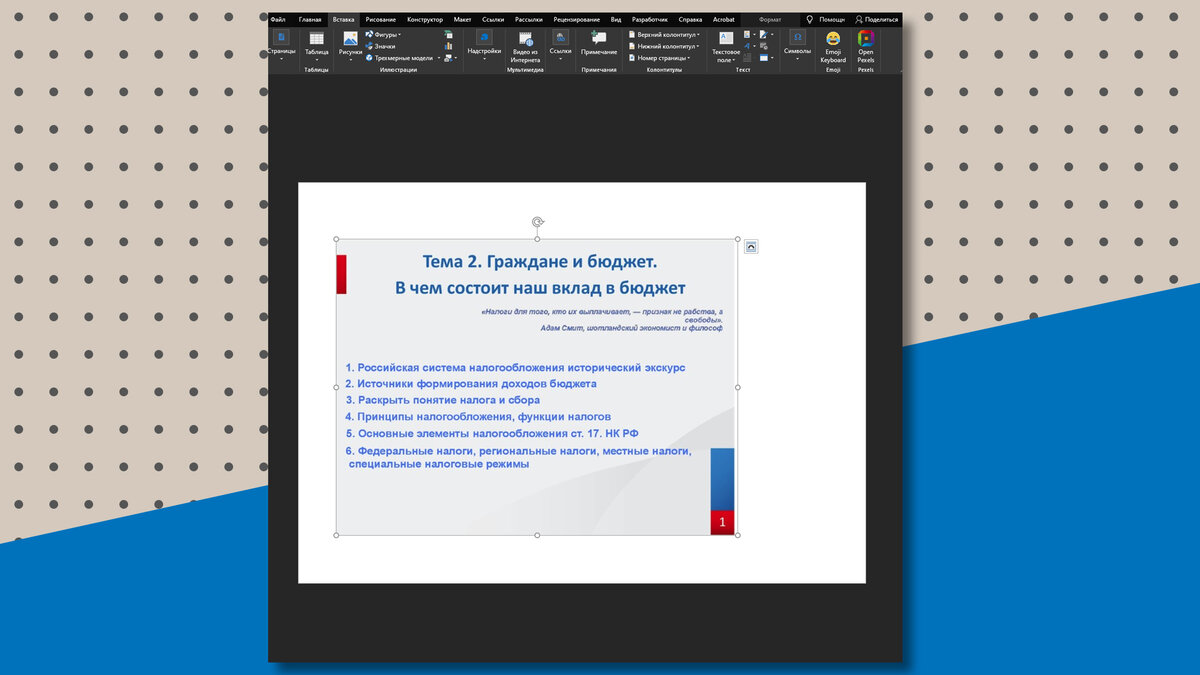This screenshot has height=675, width=1200.
Task: Open Нижний колонтитул (Footer) dropdown
Action: 664,46
